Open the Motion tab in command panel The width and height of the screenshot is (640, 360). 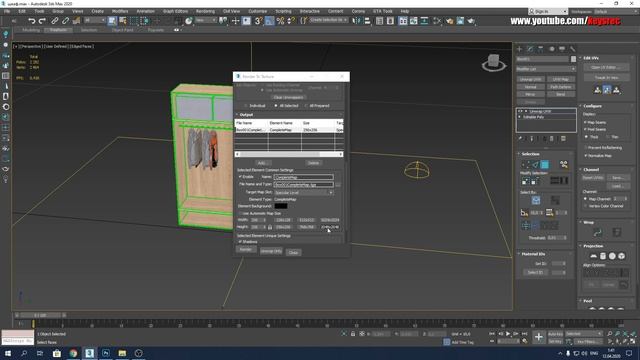point(551,49)
